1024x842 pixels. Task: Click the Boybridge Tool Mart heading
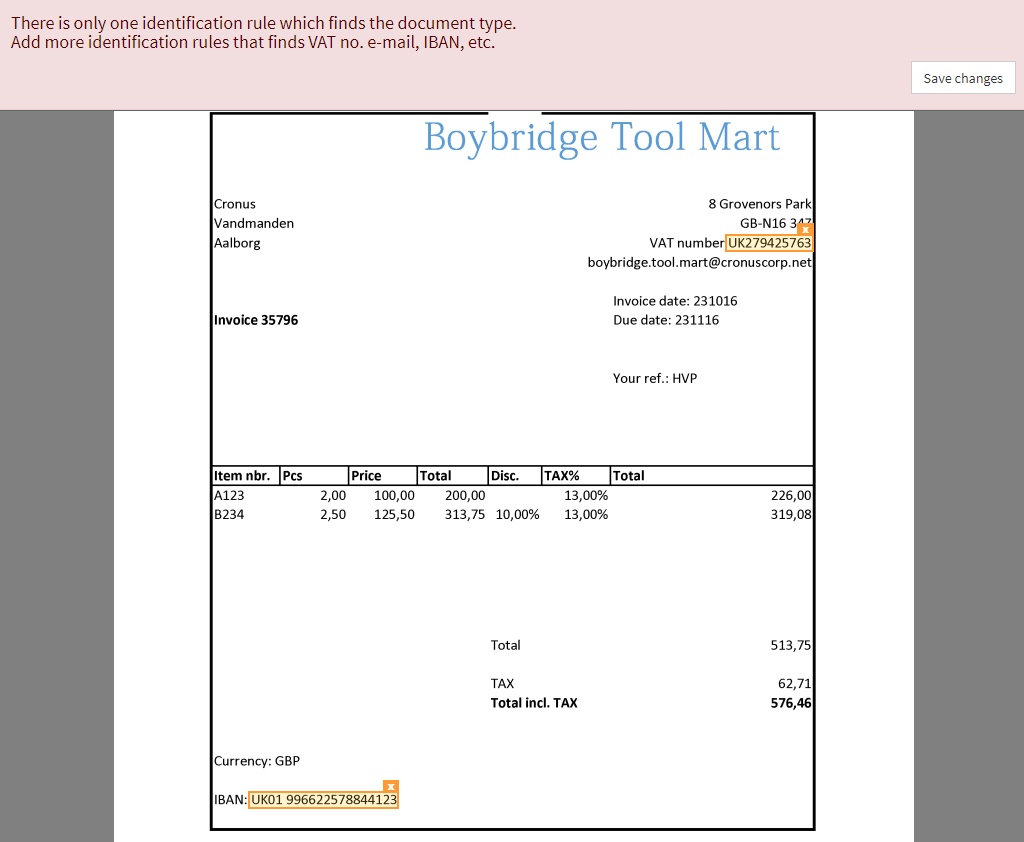tap(601, 138)
